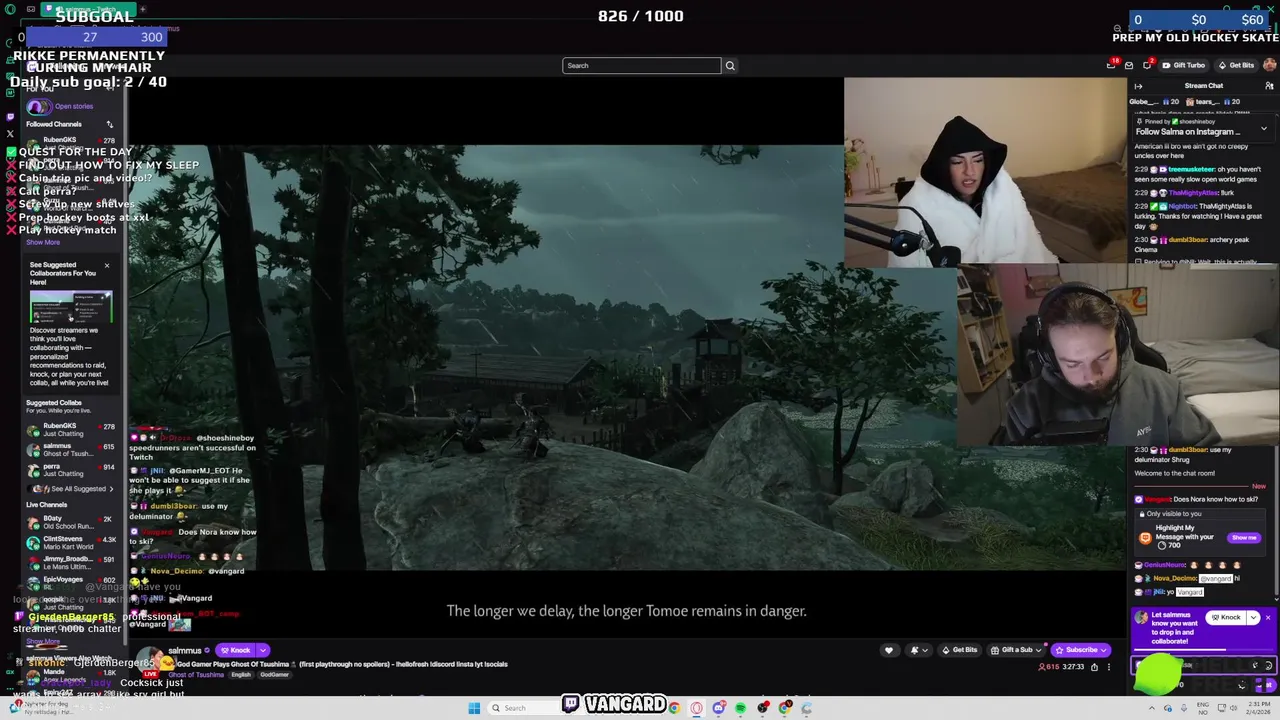This screenshot has height=720, width=1280.
Task: Open the notifications inbox with badge 18
Action: click(x=1111, y=65)
